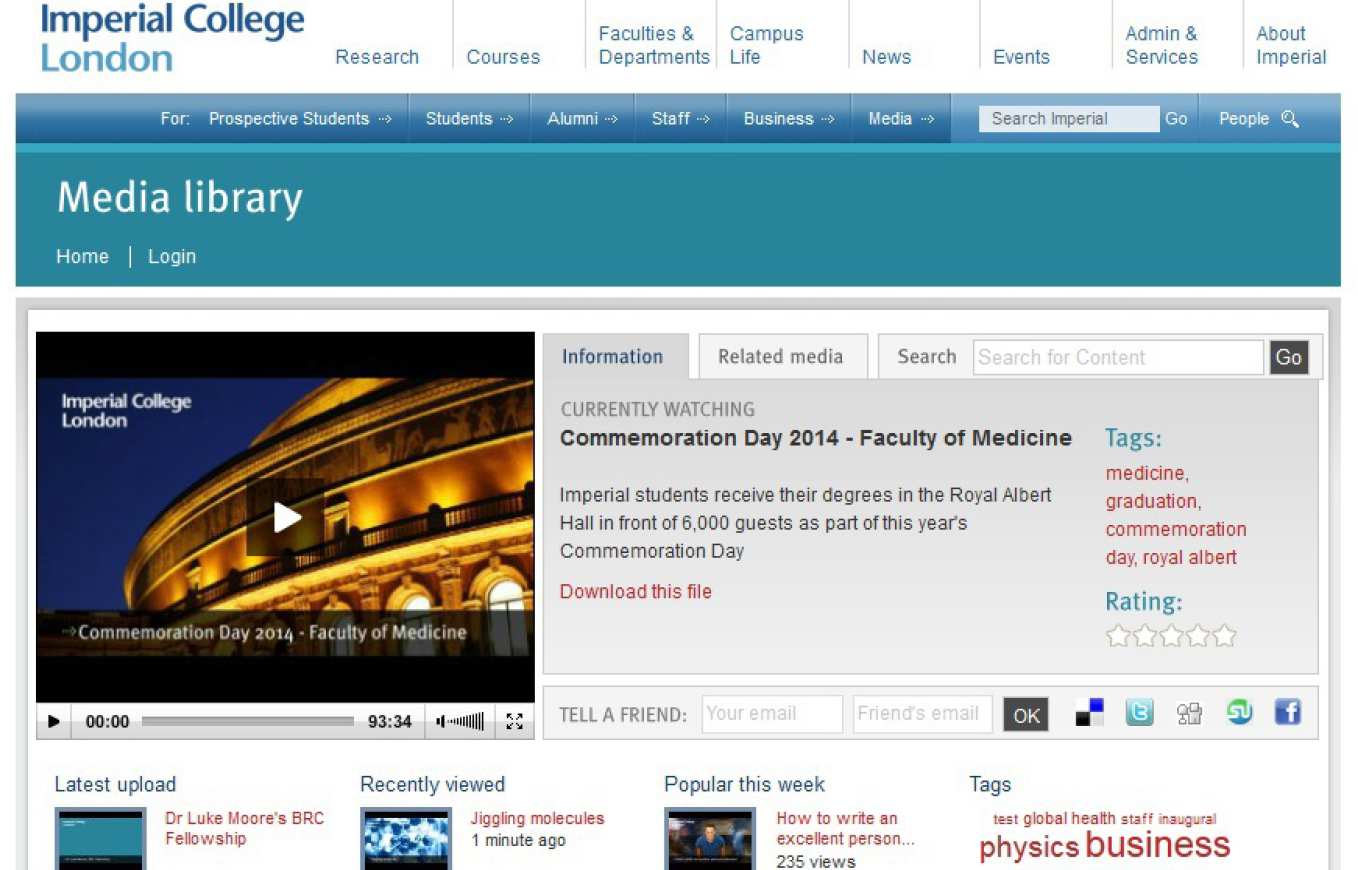This screenshot has width=1358, height=870.
Task: Play the video using center play button
Action: pos(287,517)
